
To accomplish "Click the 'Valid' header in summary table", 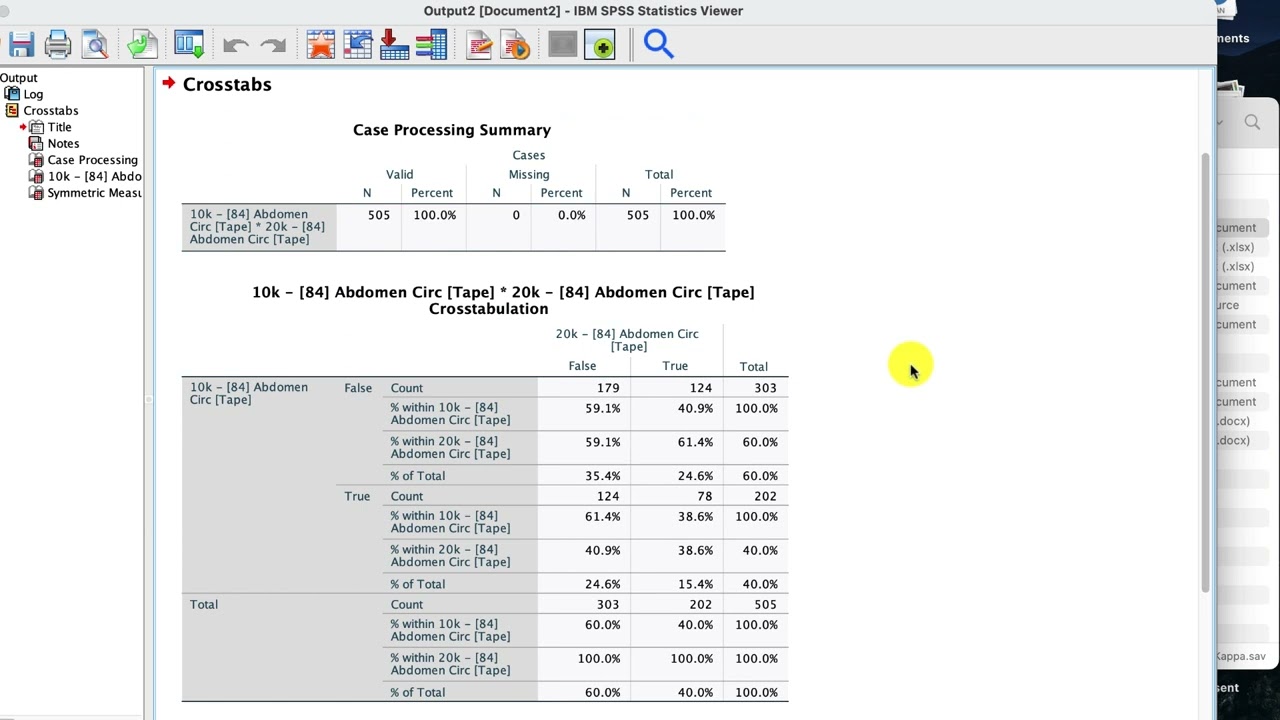I will pyautogui.click(x=399, y=174).
